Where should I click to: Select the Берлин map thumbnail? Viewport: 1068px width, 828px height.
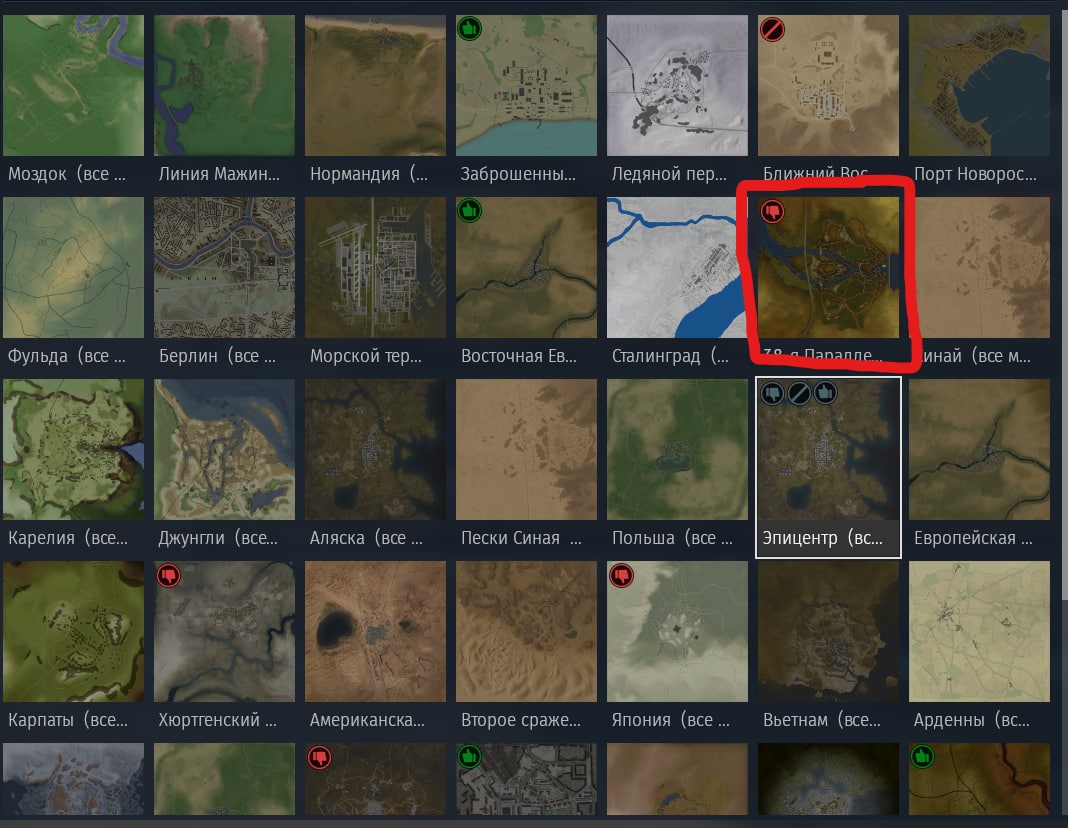(x=224, y=268)
